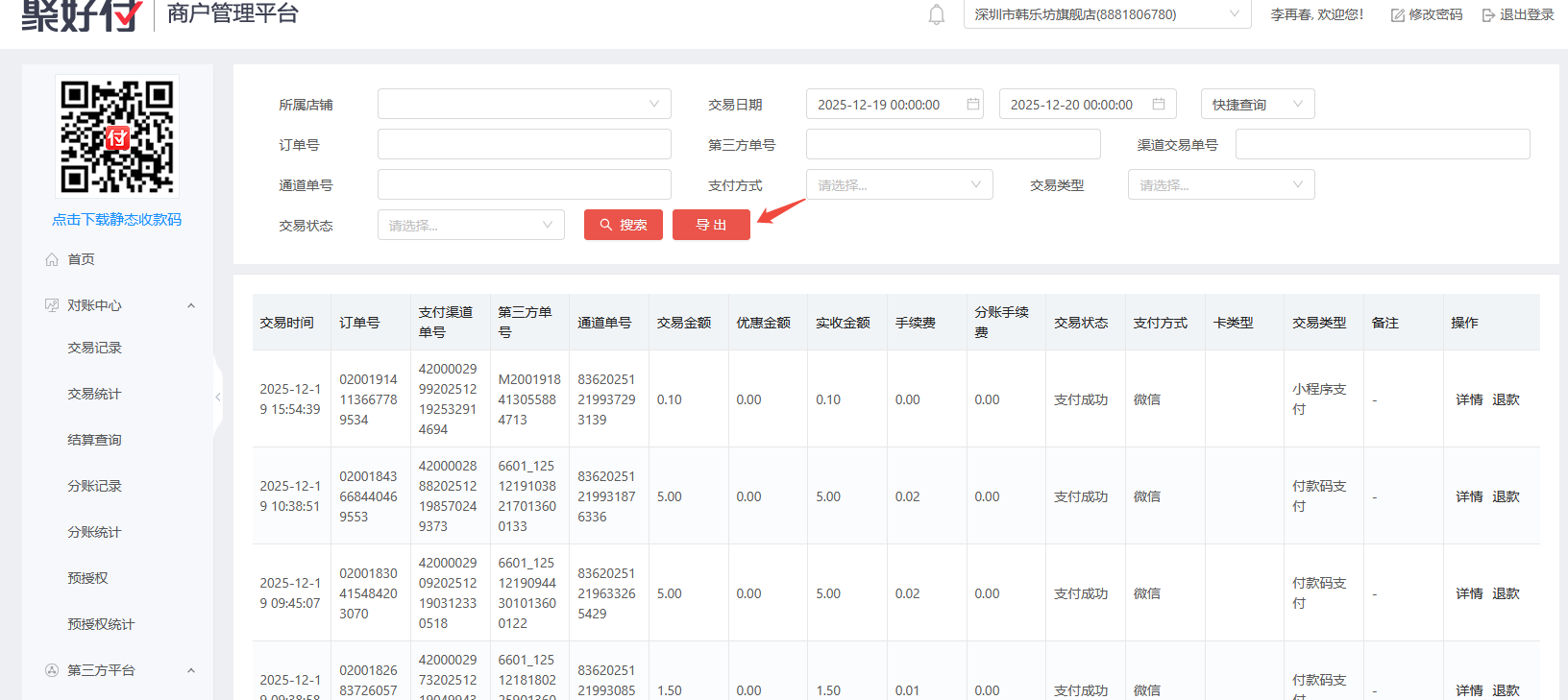
Task: Click the QR code image
Action: point(117,136)
